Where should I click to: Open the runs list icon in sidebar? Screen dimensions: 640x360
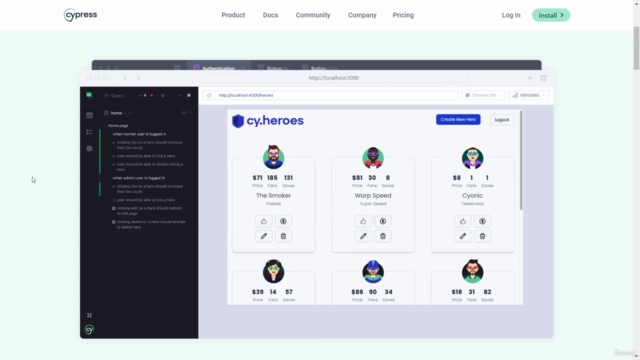[x=89, y=132]
